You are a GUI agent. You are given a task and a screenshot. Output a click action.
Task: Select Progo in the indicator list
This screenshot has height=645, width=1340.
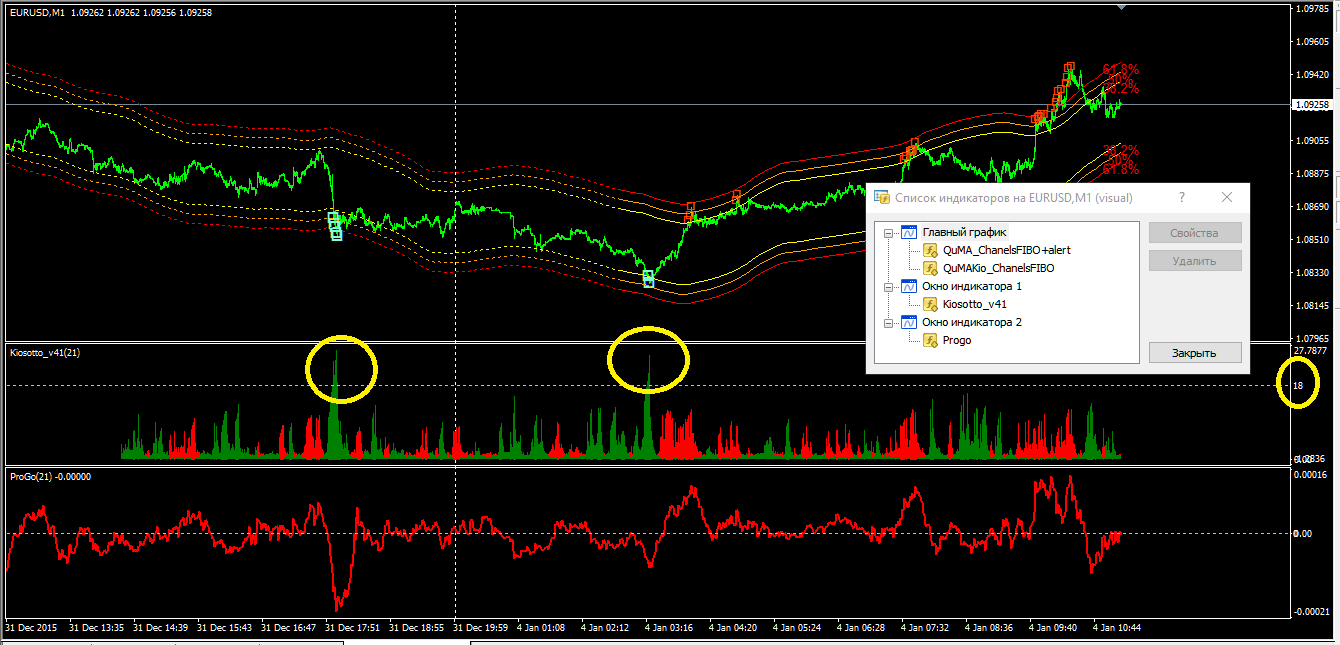tap(957, 340)
